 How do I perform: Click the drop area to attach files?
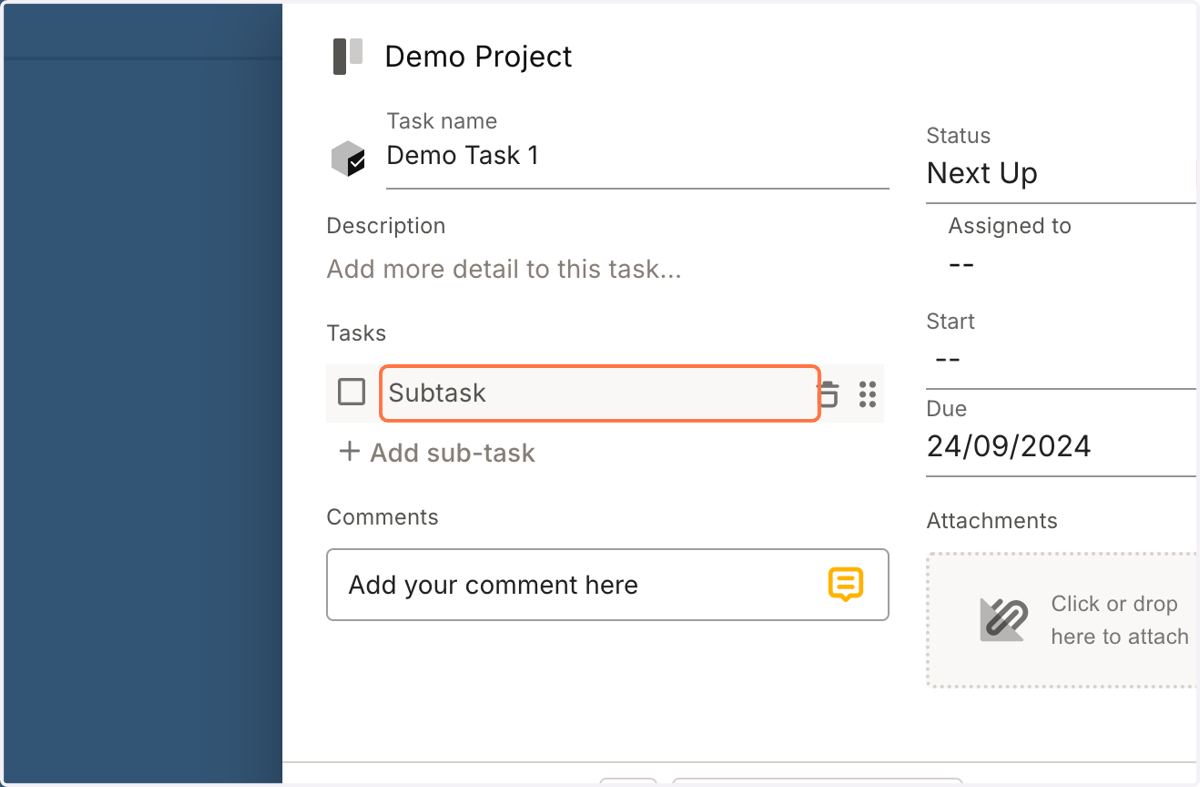click(1063, 620)
